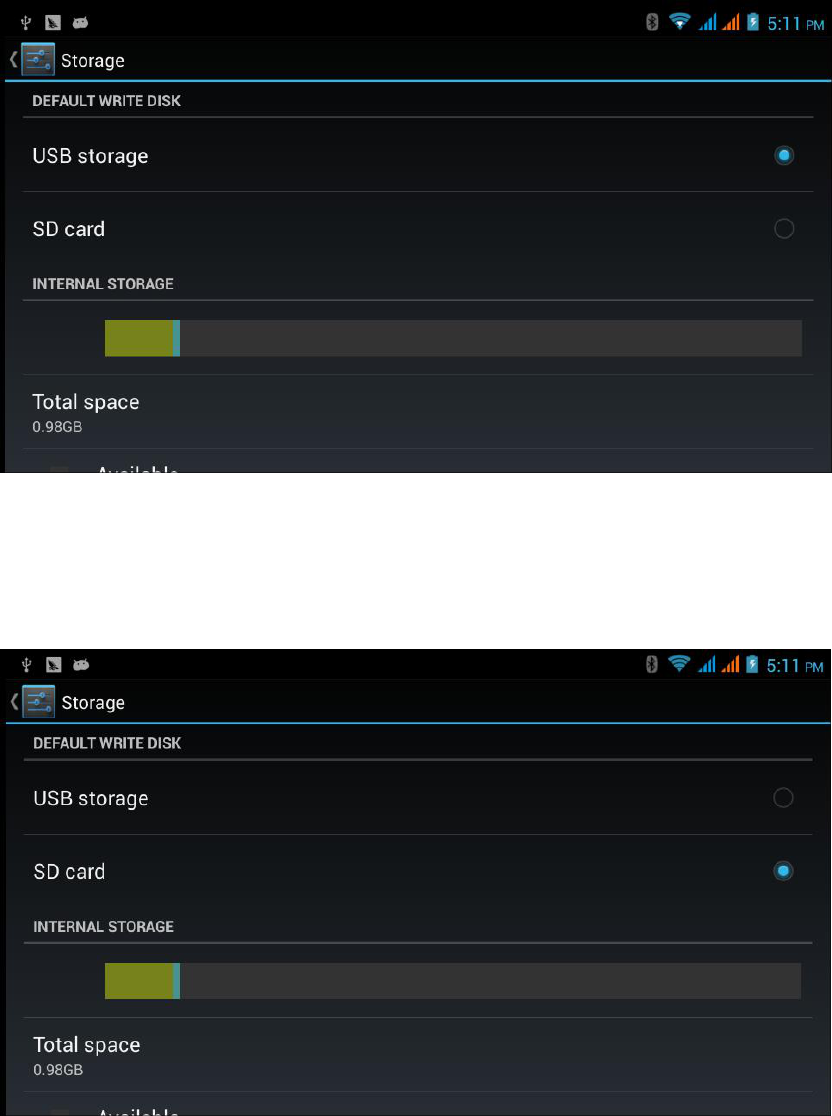Open Total space 0.98GB entry in lower screen

point(418,1055)
